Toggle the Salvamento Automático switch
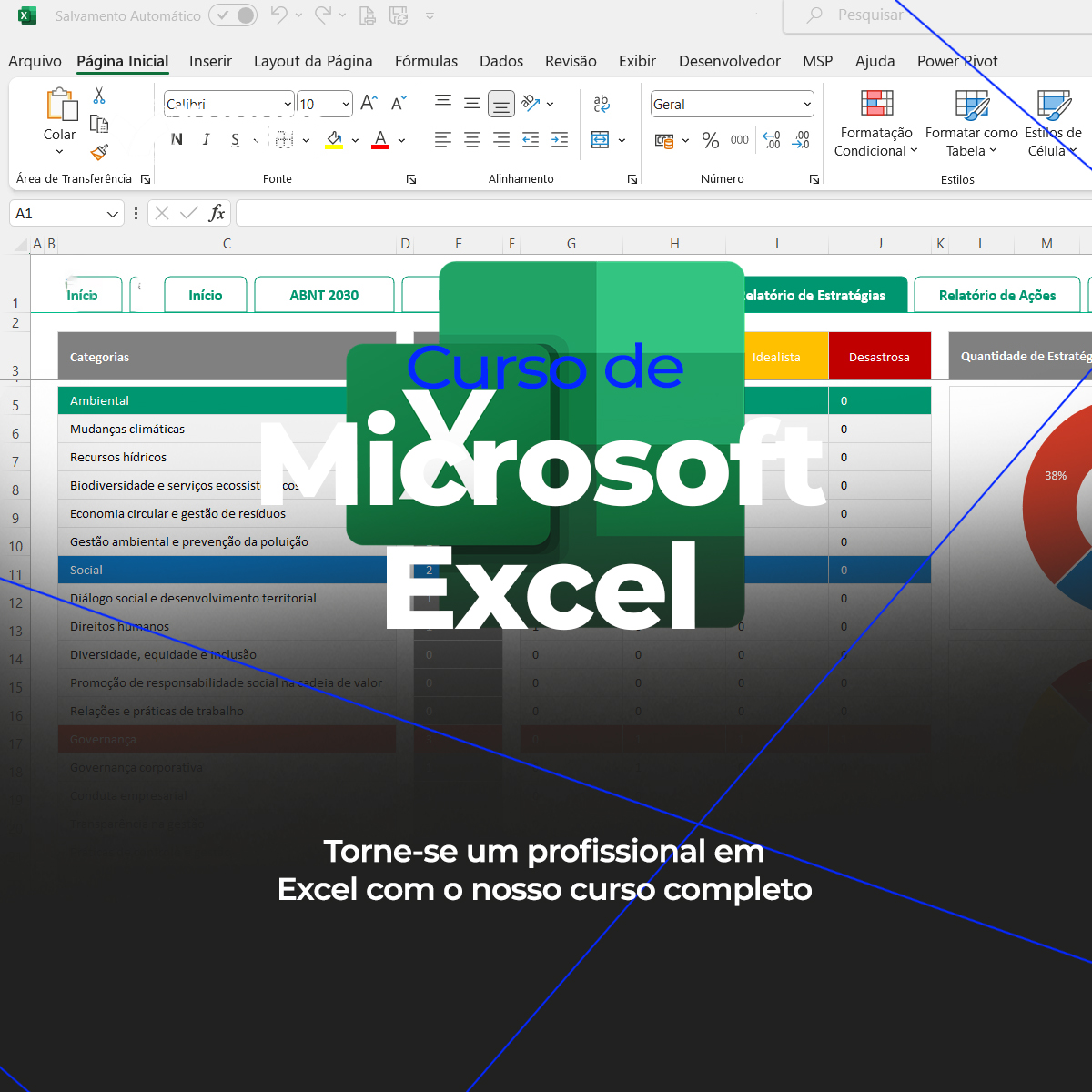 tap(233, 15)
